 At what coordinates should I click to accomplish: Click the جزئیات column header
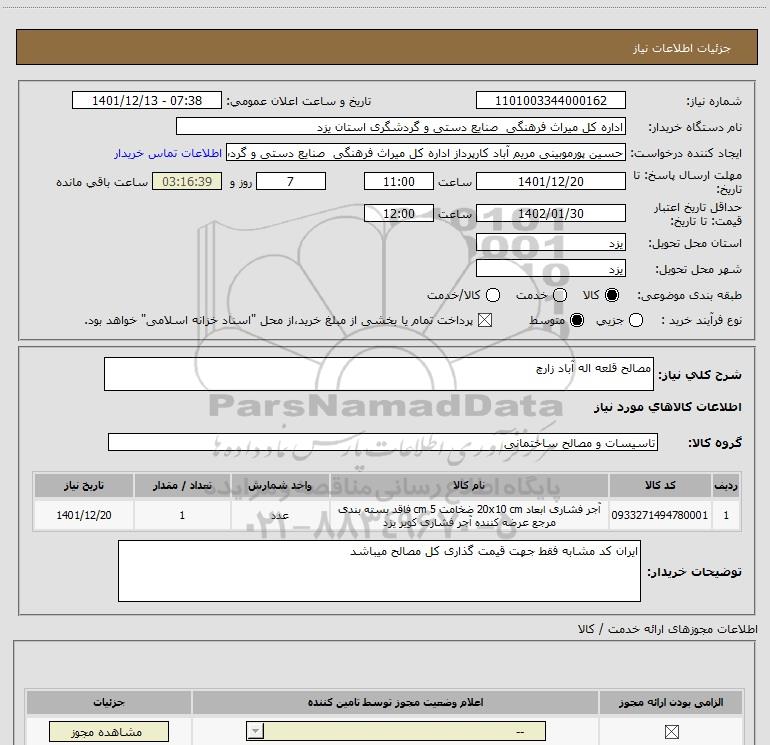[x=109, y=702]
